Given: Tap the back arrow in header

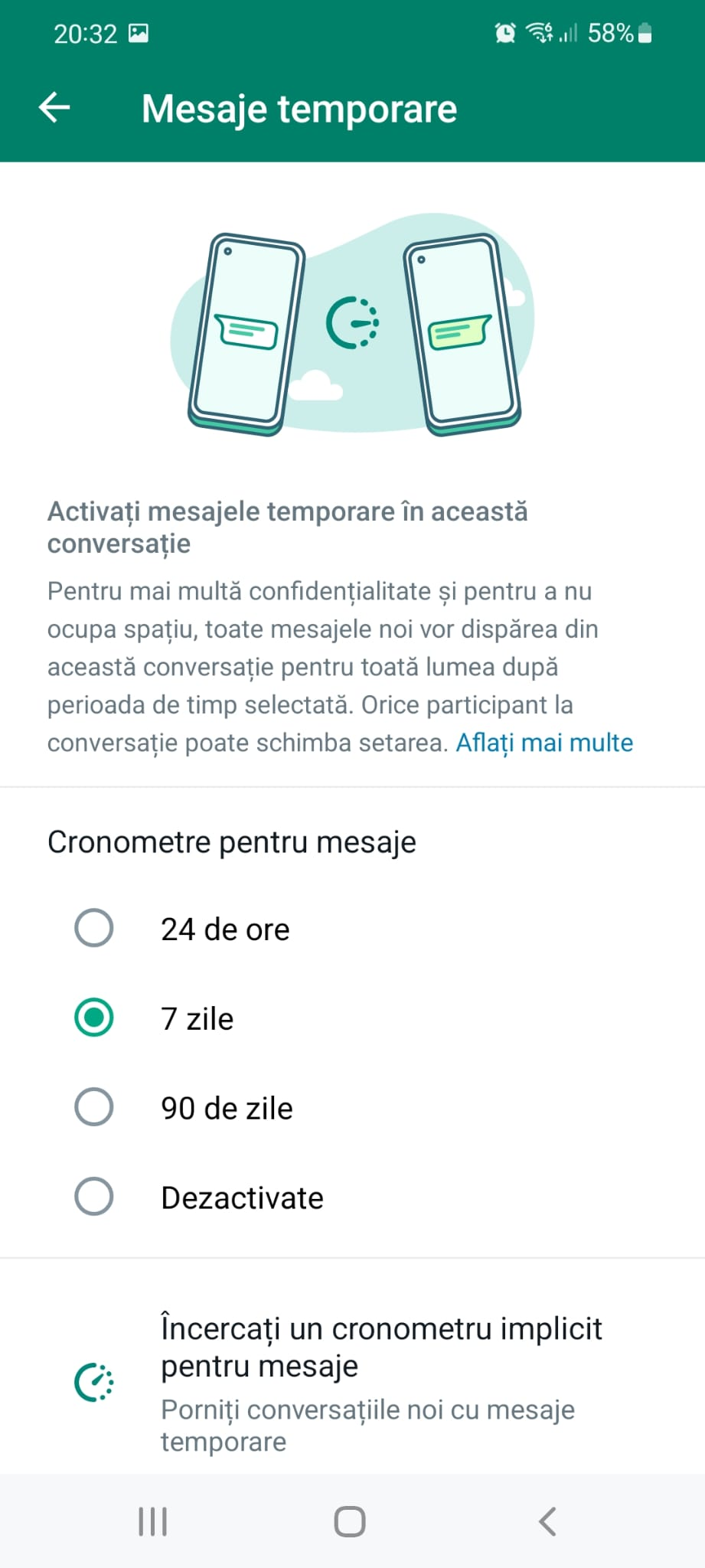Looking at the screenshot, I should pyautogui.click(x=54, y=108).
